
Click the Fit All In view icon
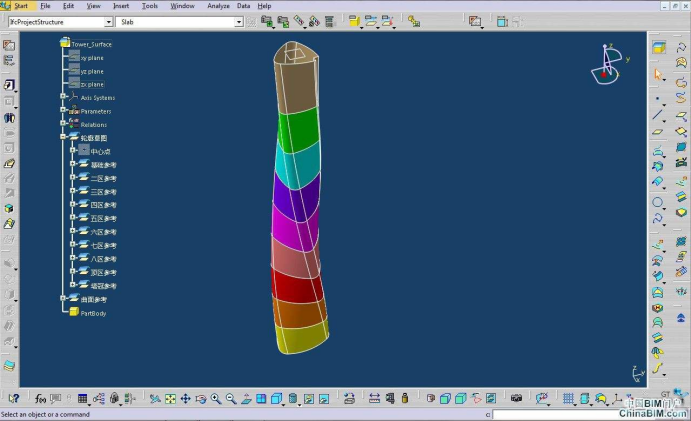tap(171, 398)
